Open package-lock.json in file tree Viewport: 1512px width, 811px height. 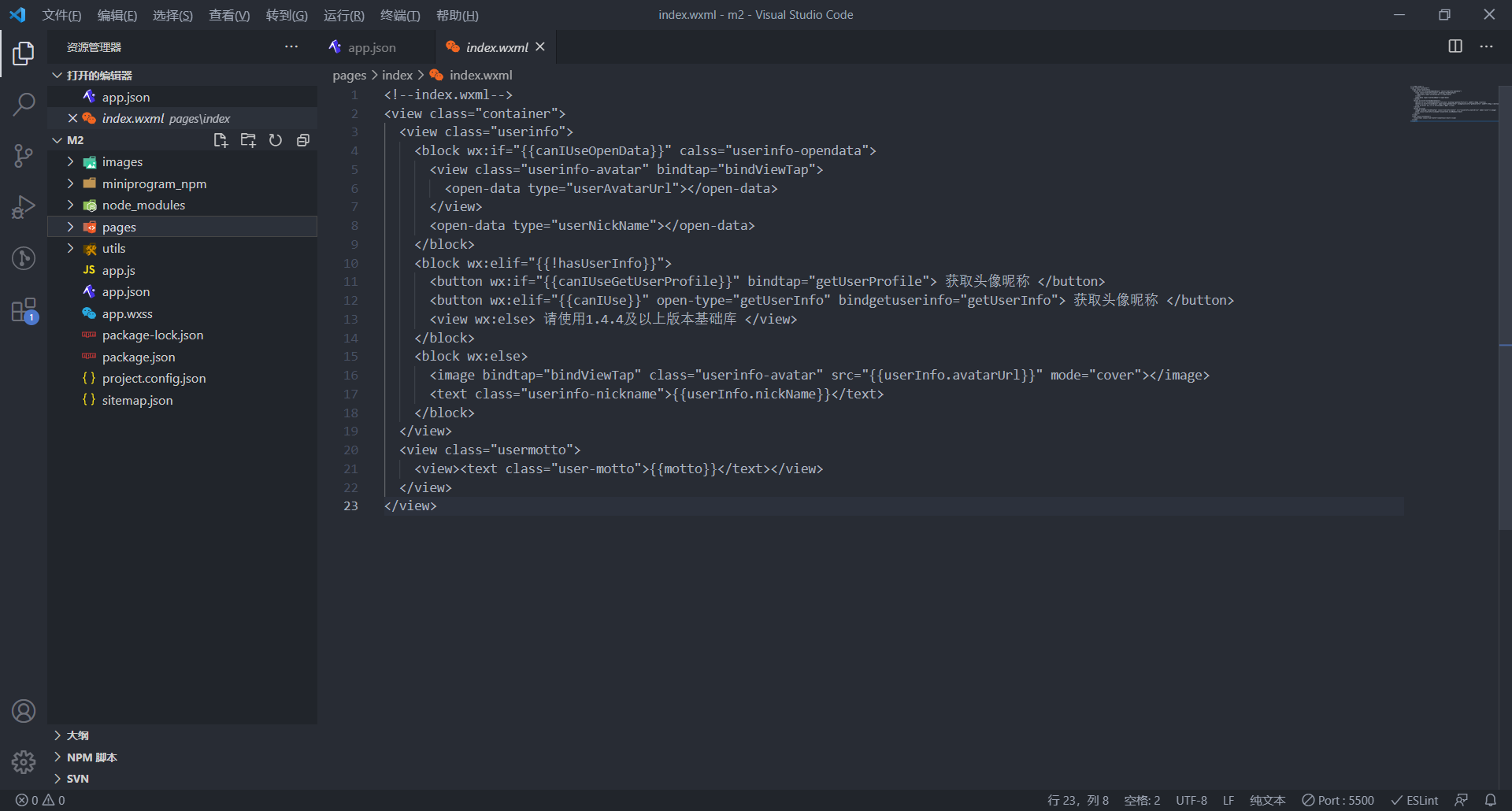point(182,335)
